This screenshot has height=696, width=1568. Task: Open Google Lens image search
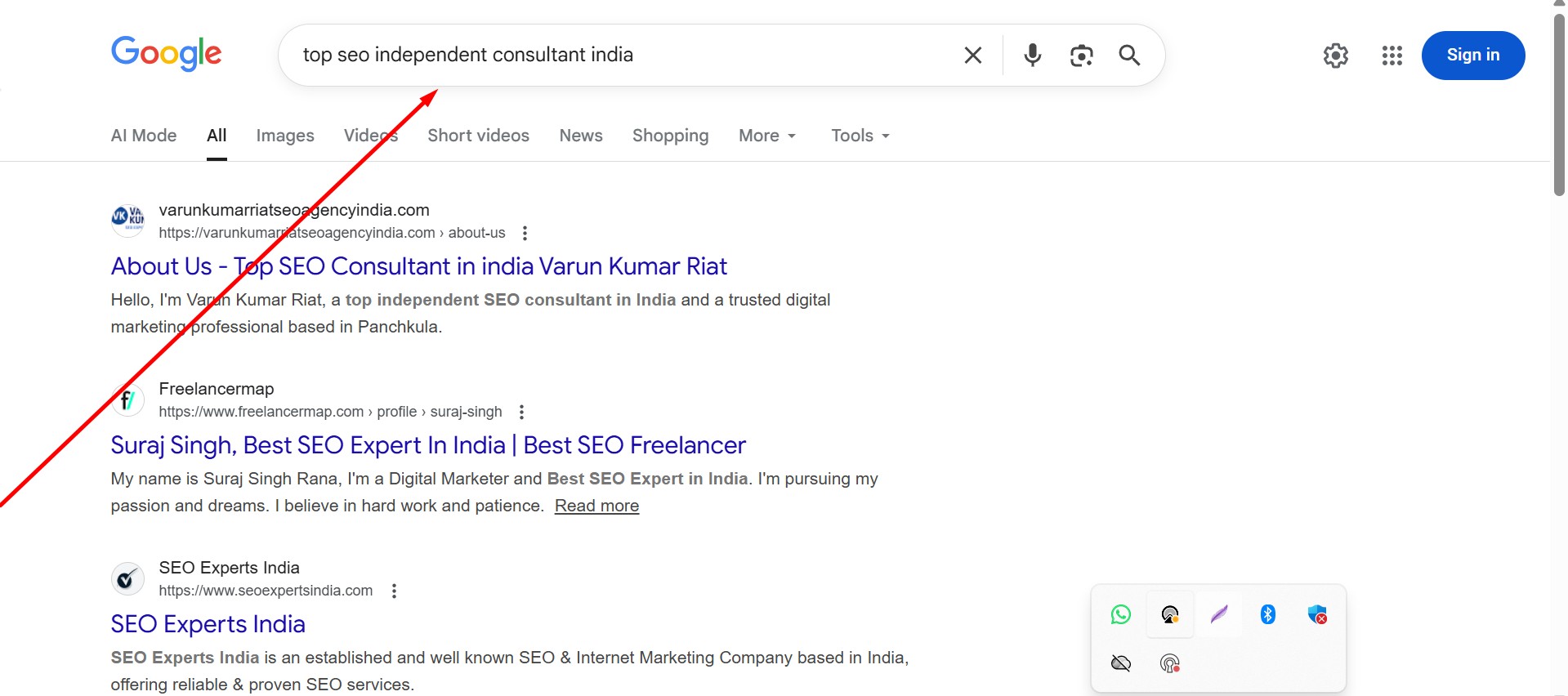[1081, 55]
